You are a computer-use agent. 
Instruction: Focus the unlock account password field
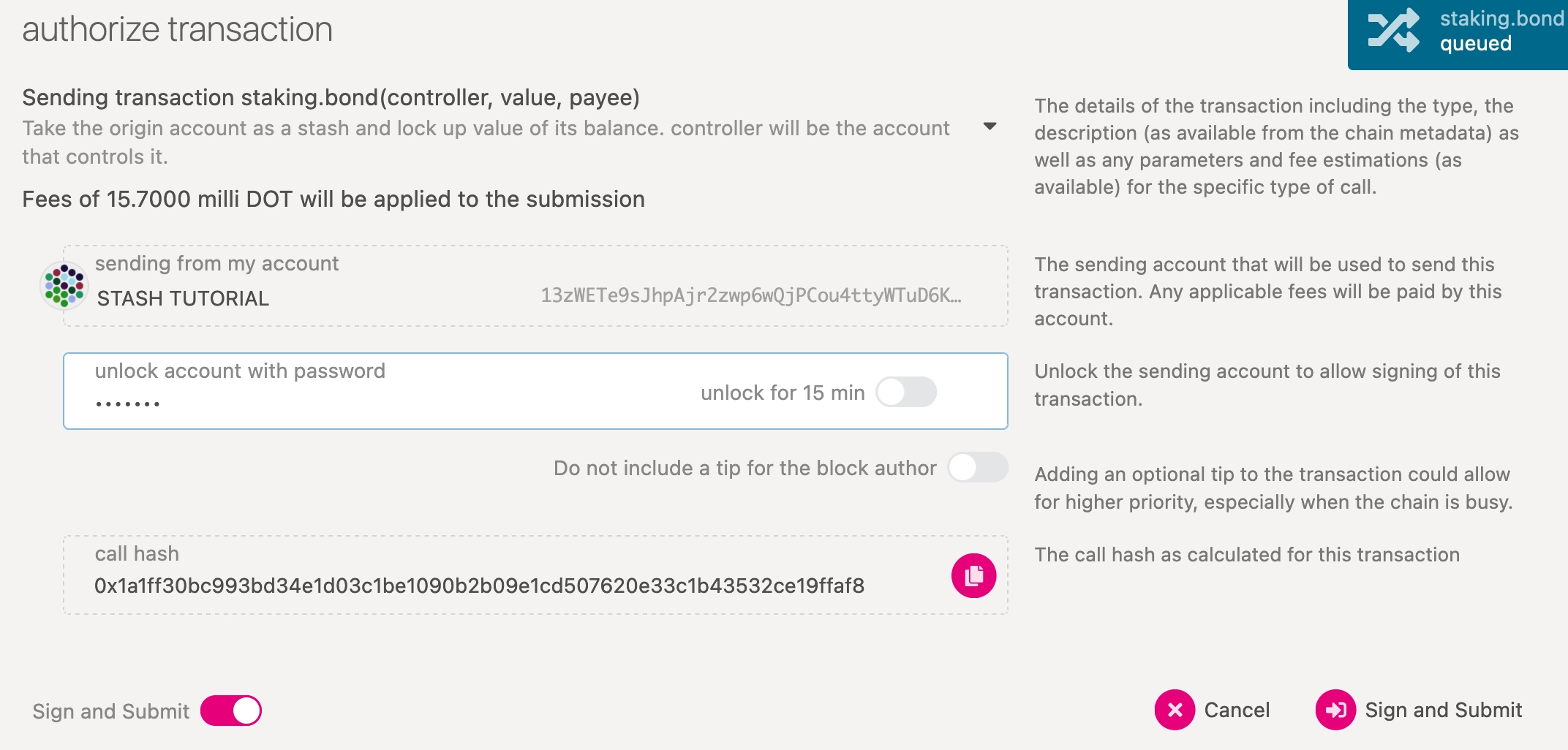pos(366,403)
